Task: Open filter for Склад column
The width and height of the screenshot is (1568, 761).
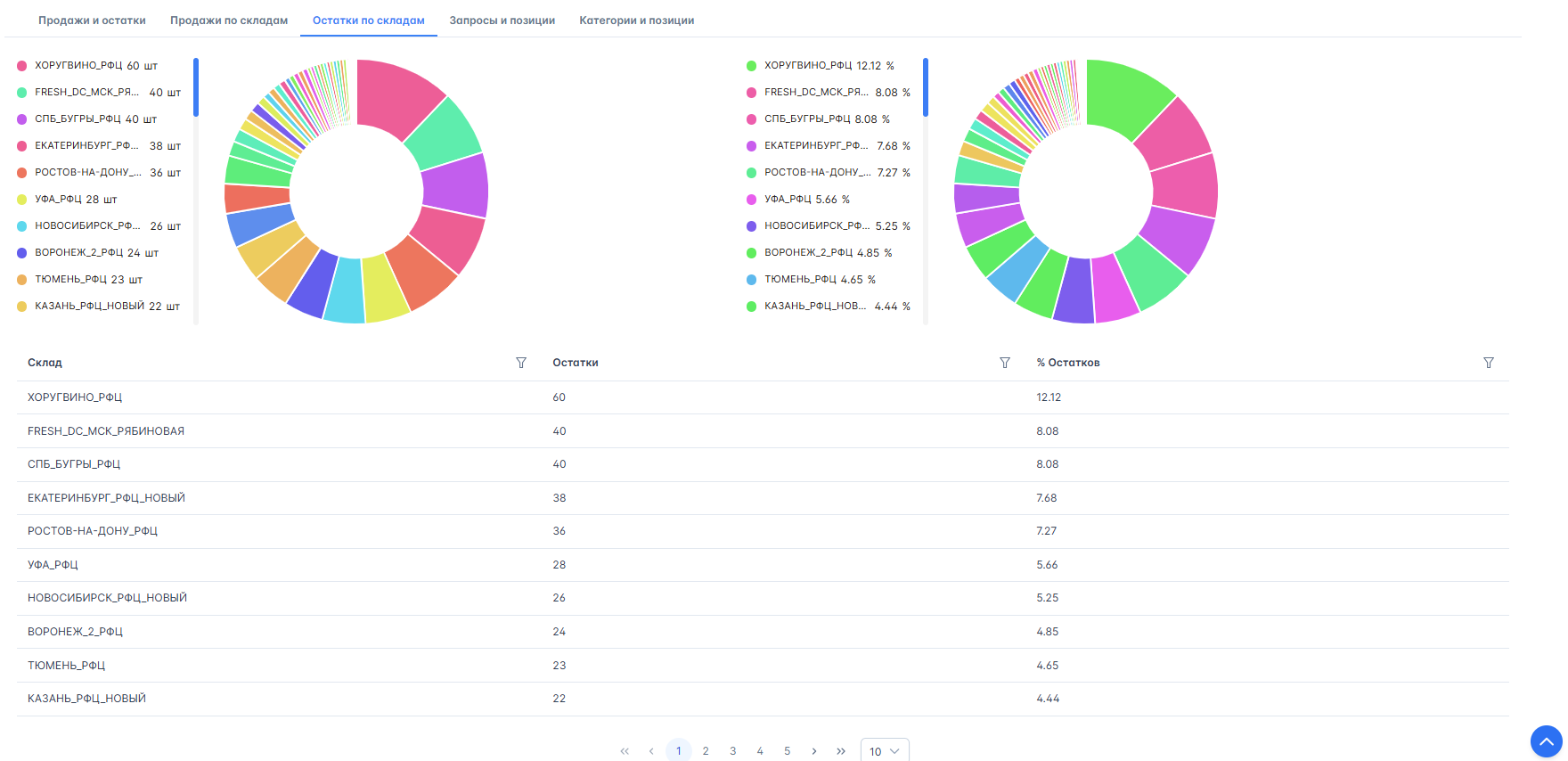Action: tap(521, 363)
